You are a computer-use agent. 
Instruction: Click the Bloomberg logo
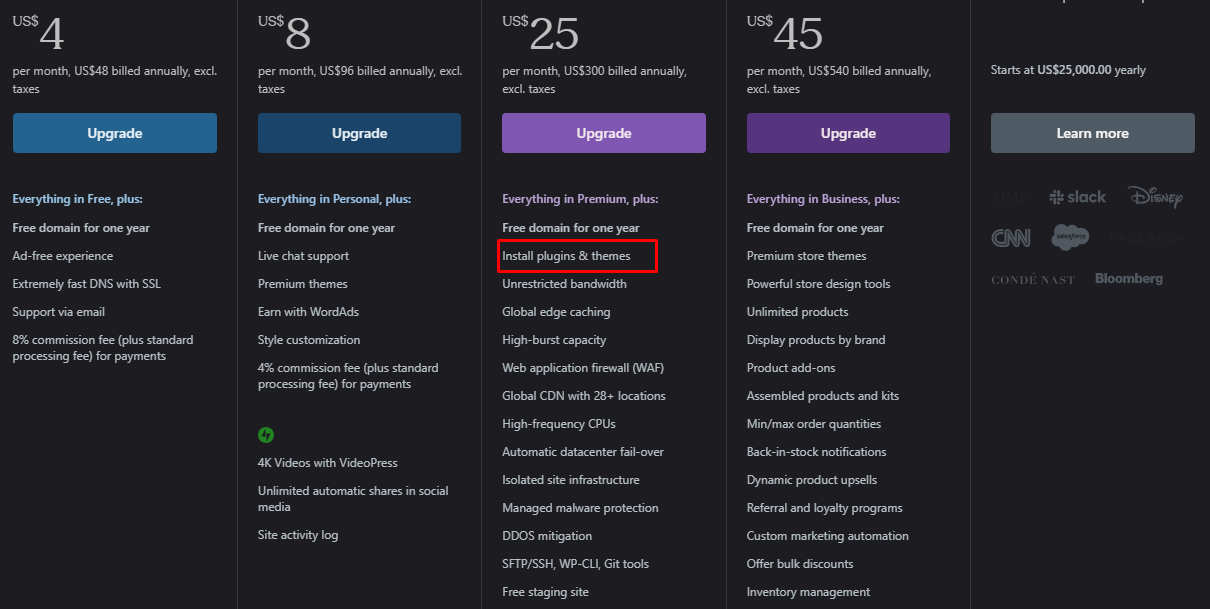coord(1129,278)
